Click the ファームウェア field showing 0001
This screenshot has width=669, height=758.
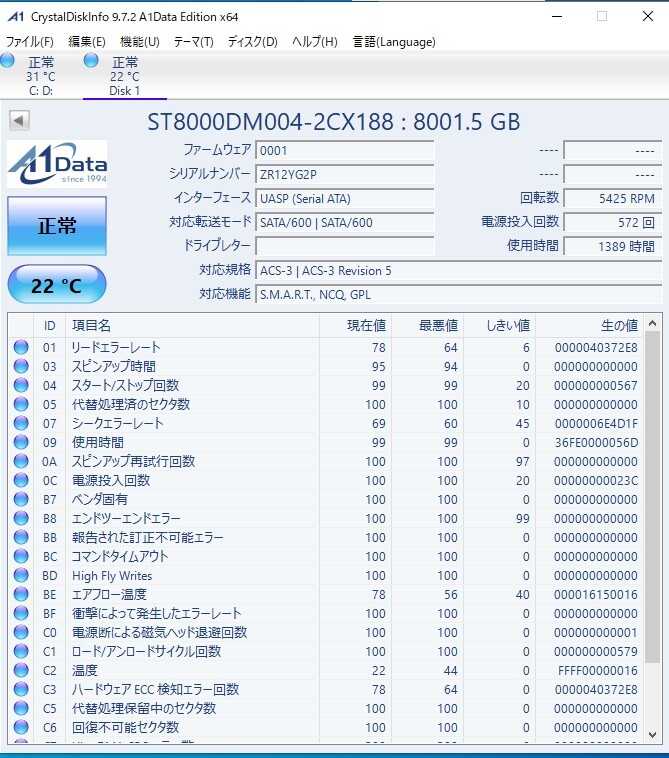[344, 150]
